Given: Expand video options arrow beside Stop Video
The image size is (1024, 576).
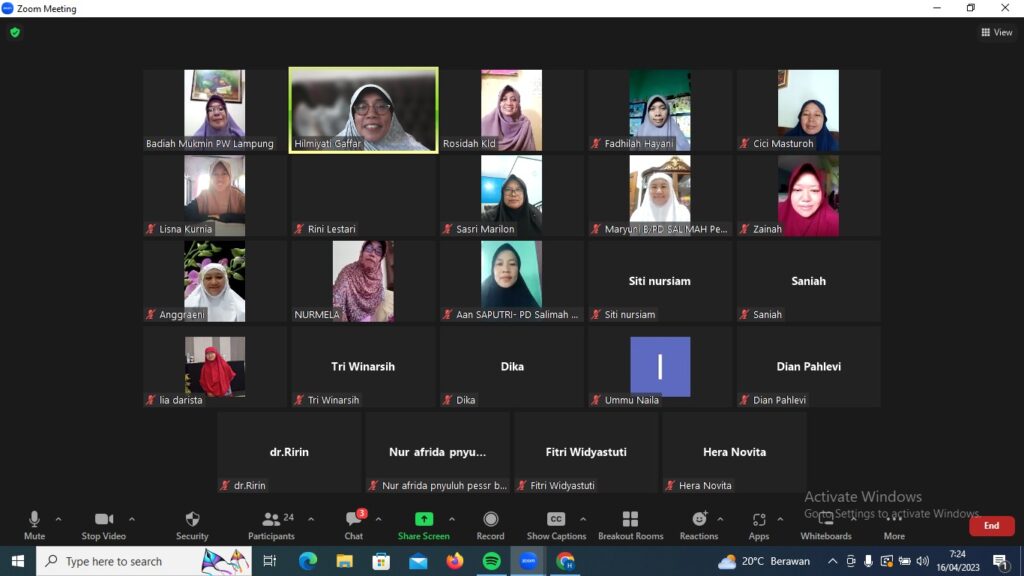Looking at the screenshot, I should 132,519.
